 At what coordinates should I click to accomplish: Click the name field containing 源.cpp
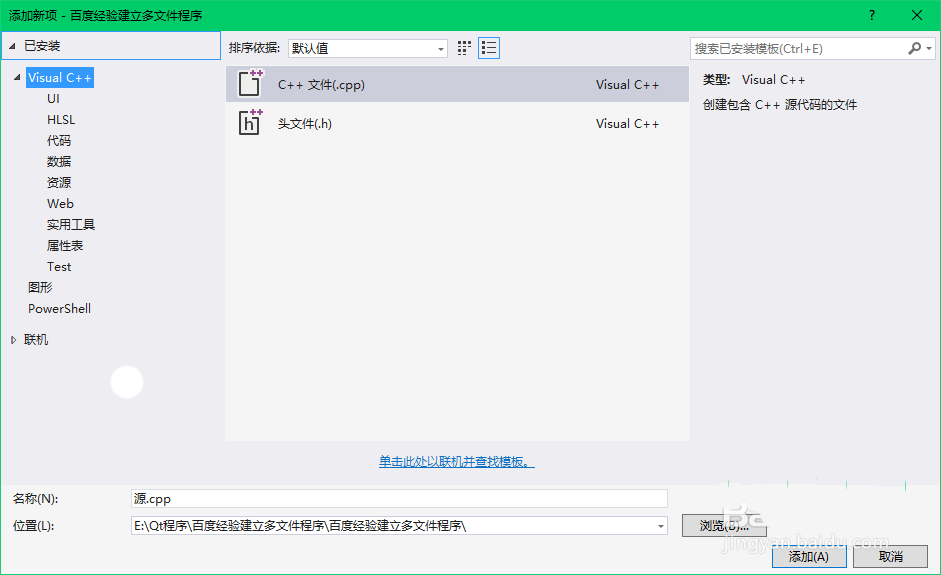(399, 499)
